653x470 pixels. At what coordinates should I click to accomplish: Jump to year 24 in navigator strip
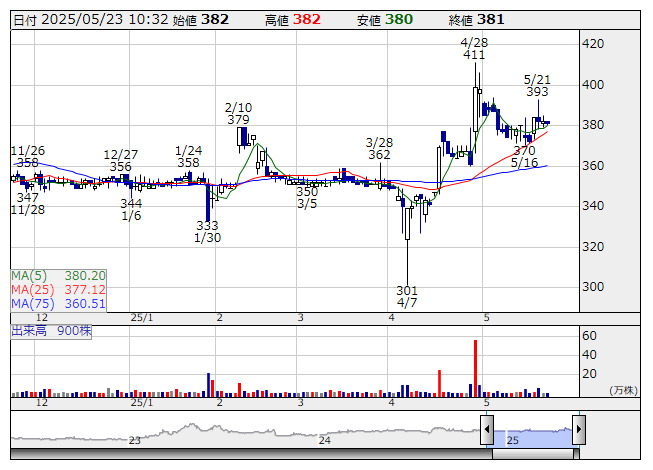point(324,440)
